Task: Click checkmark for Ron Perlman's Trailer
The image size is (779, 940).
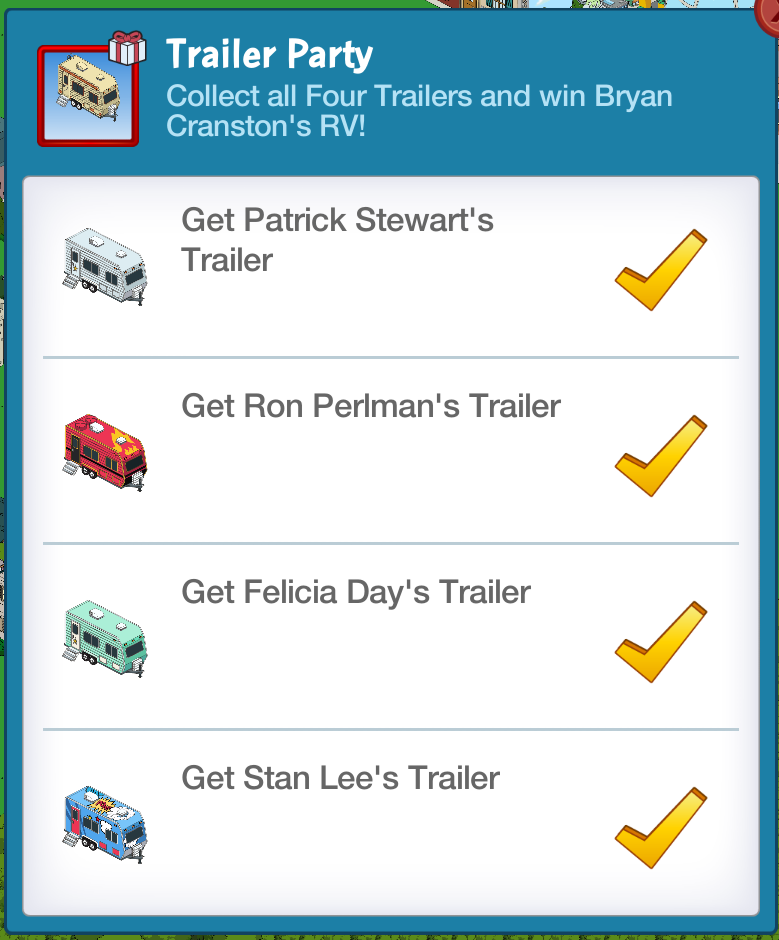Action: (660, 456)
